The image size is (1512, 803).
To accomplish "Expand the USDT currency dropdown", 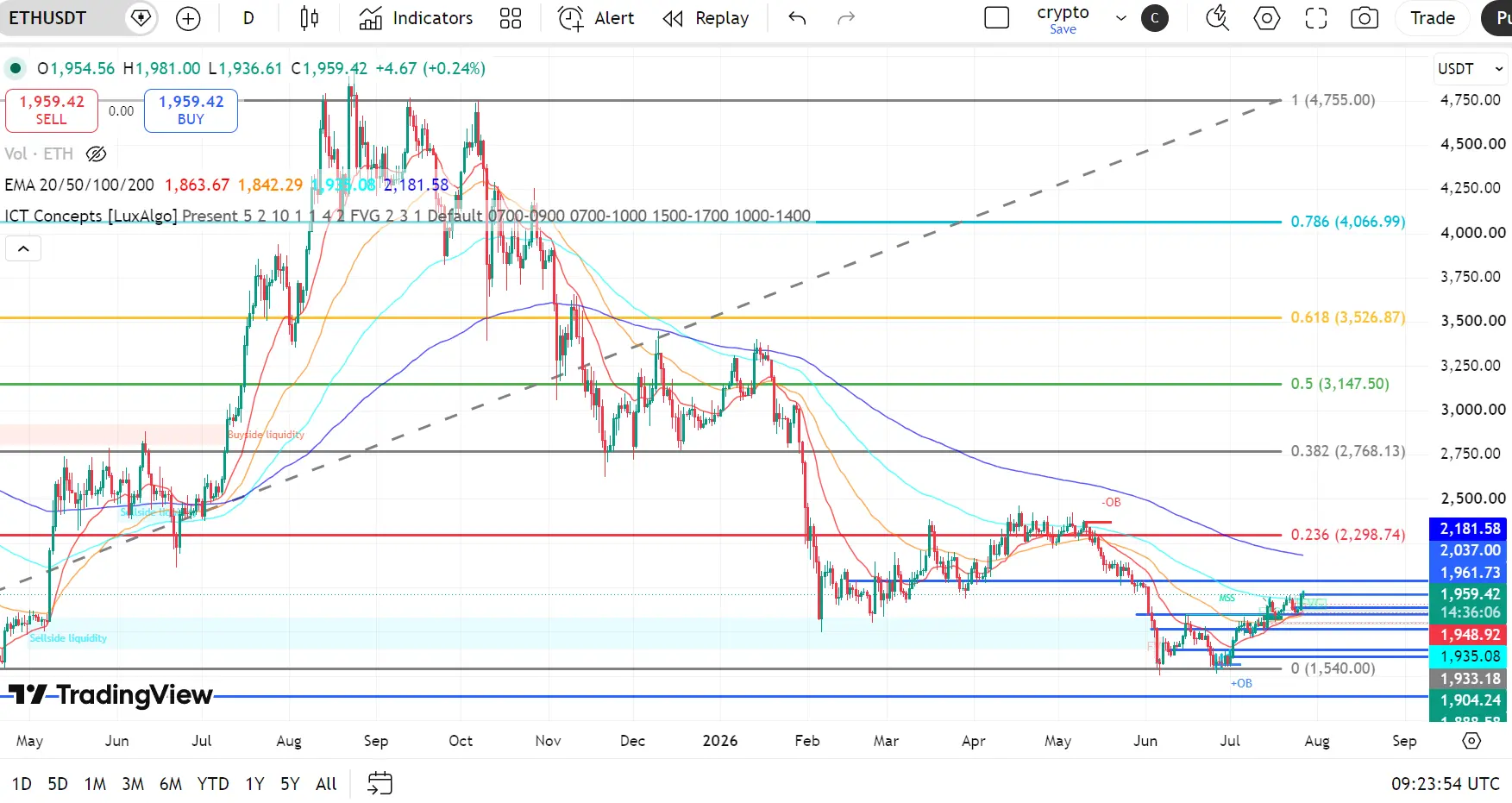I will [x=1470, y=69].
